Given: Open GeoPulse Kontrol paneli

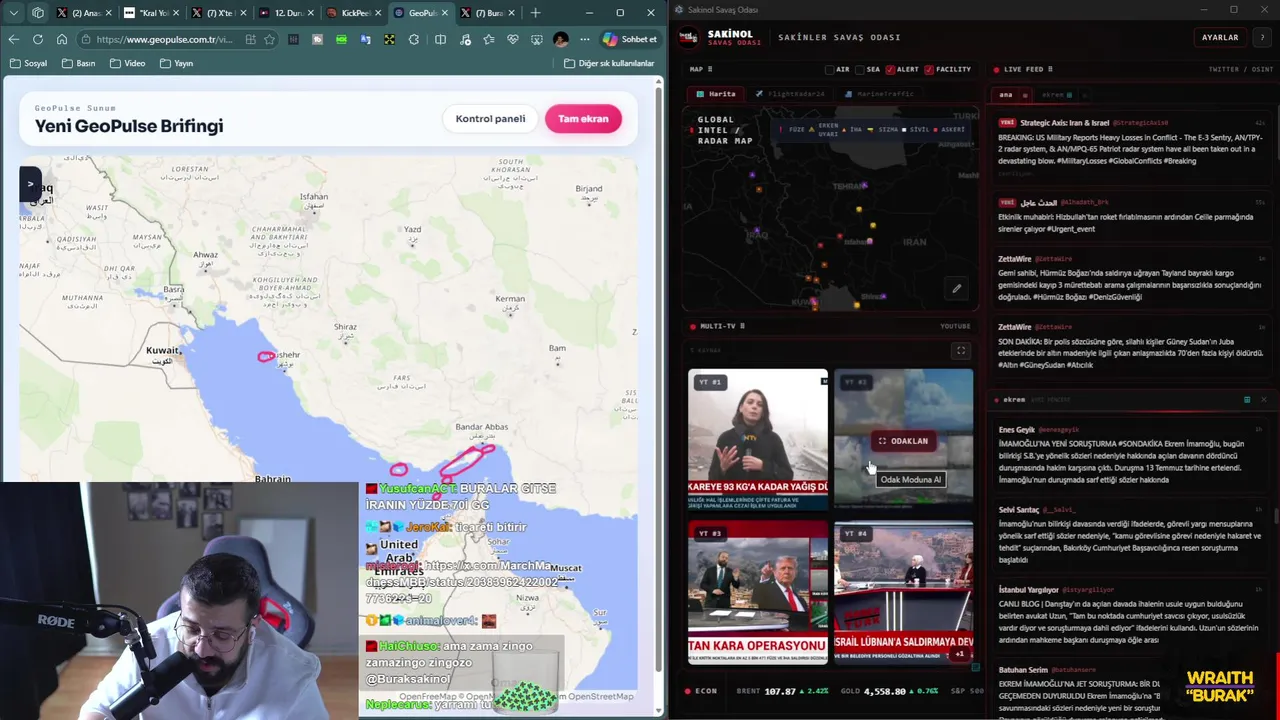Looking at the screenshot, I should [490, 119].
